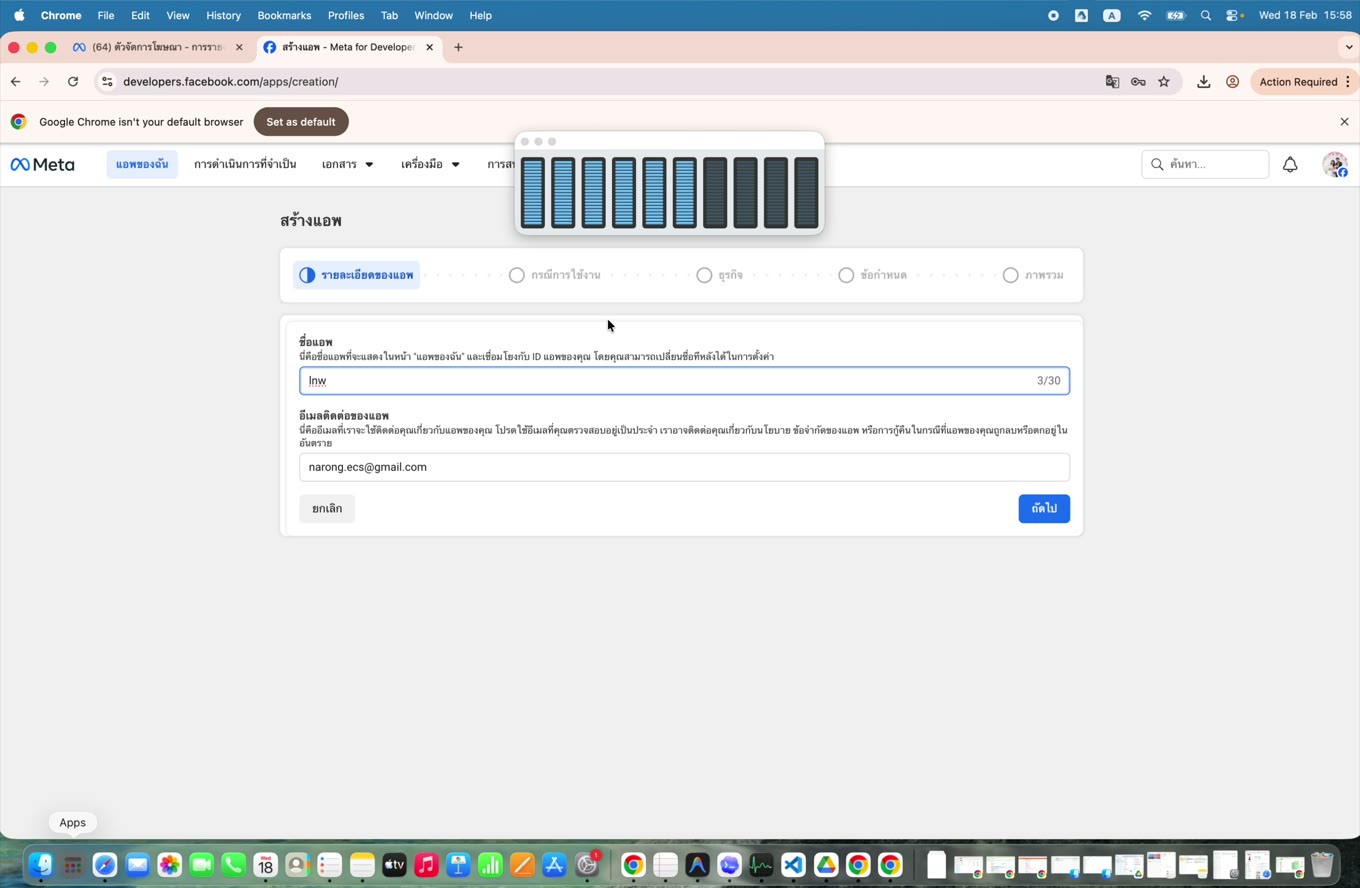The width and height of the screenshot is (1360, 888).
Task: Bookmark page with the star icon
Action: (x=1164, y=82)
